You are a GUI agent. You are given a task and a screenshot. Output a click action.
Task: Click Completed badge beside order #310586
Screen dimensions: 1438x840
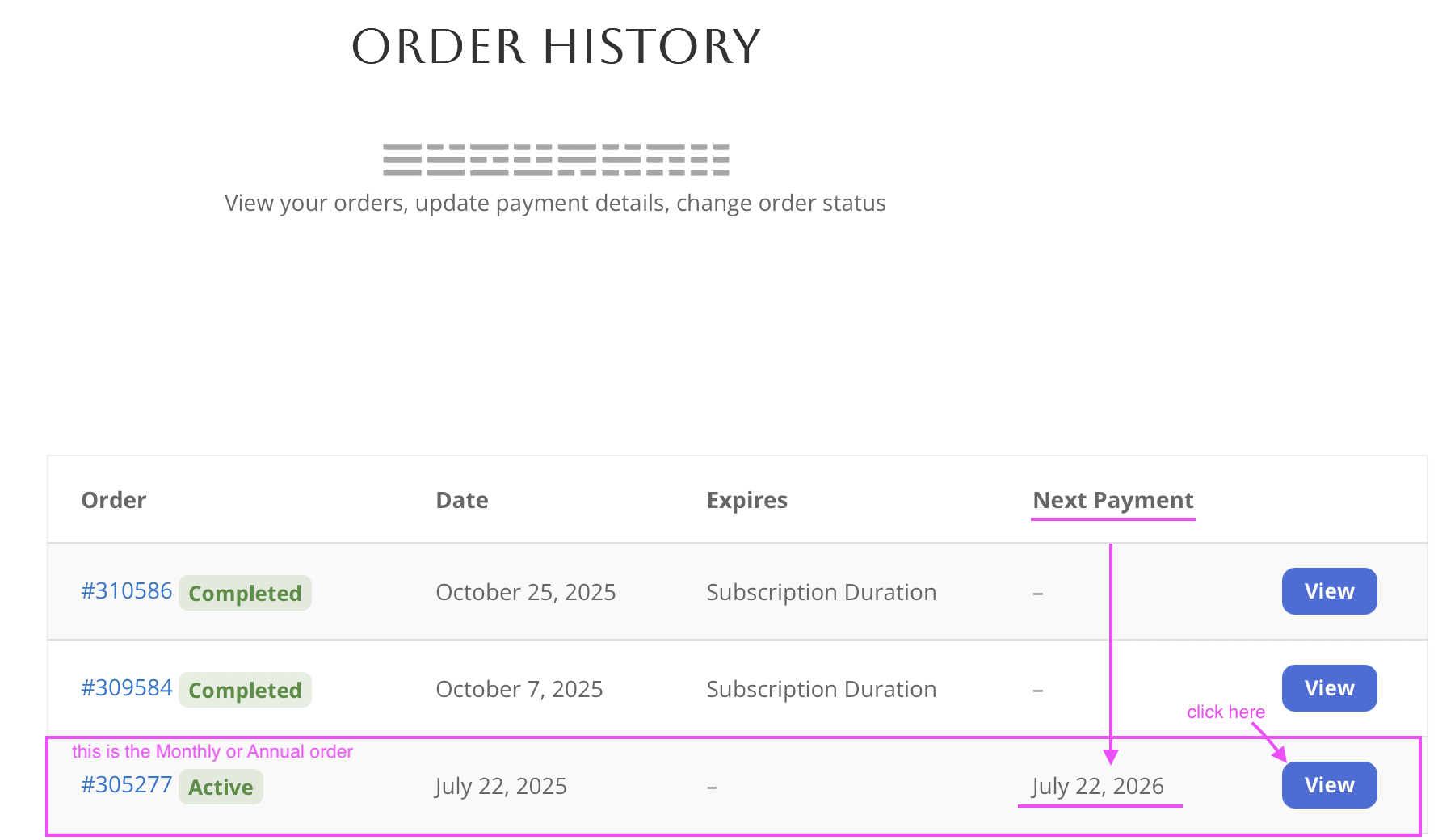point(245,594)
